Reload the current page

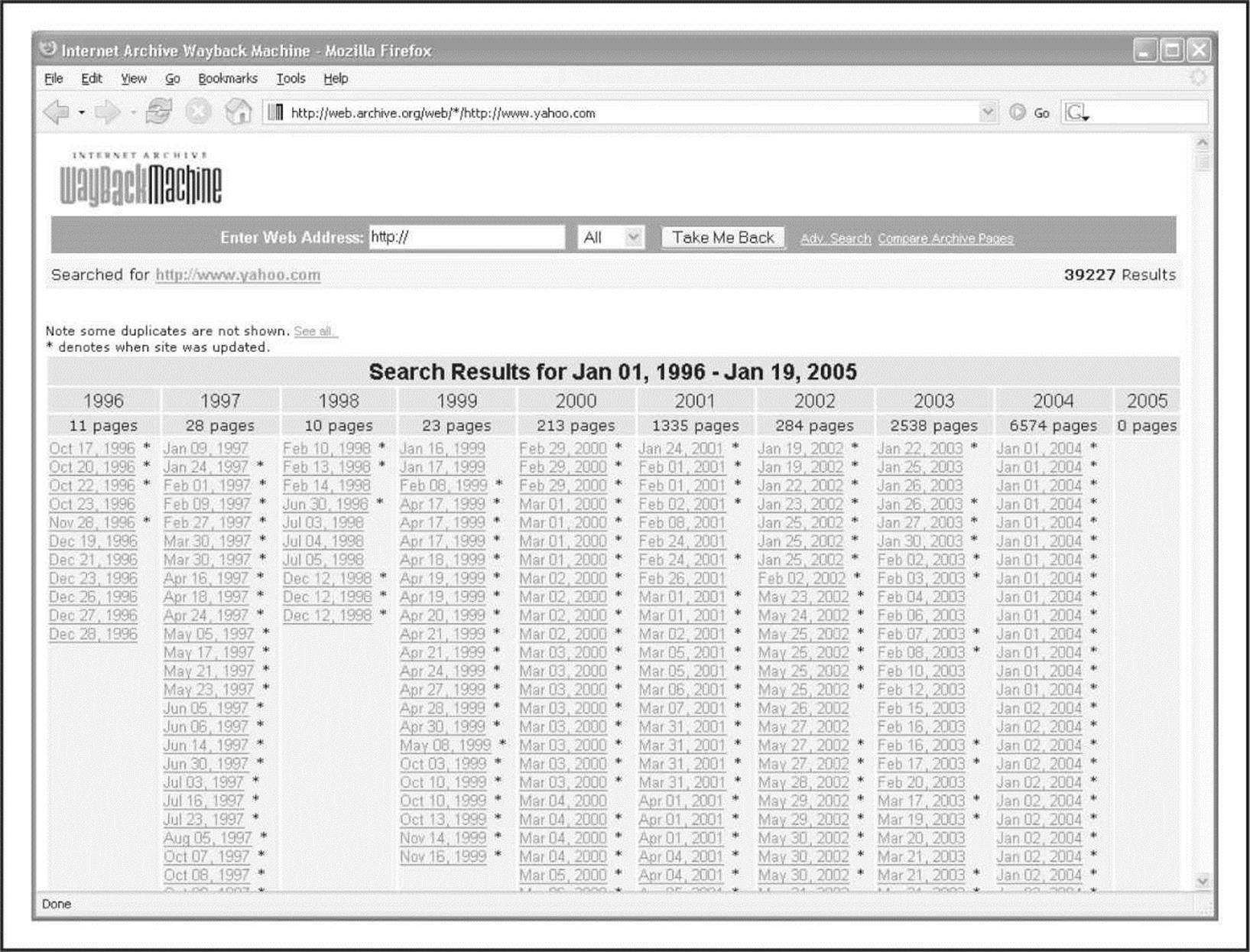click(x=158, y=112)
